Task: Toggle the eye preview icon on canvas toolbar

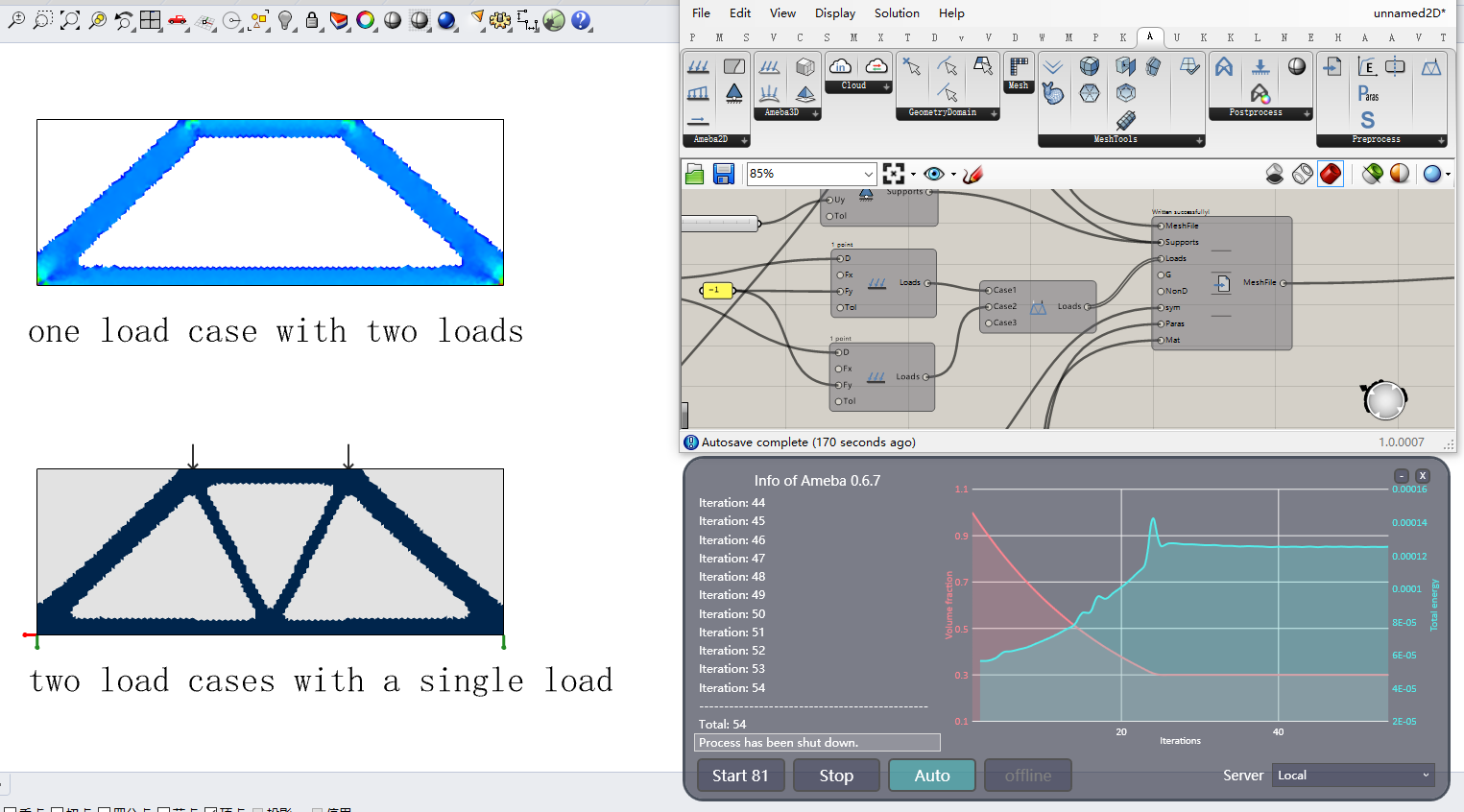Action: (934, 174)
